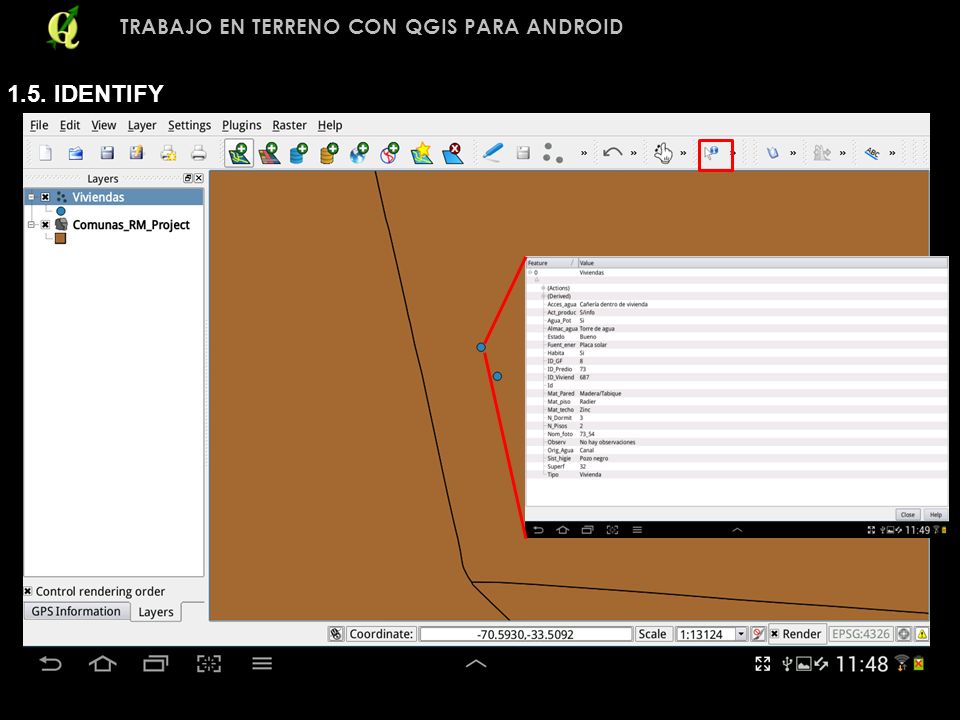The image size is (960, 720).
Task: Click the Save Project icon
Action: click(107, 152)
